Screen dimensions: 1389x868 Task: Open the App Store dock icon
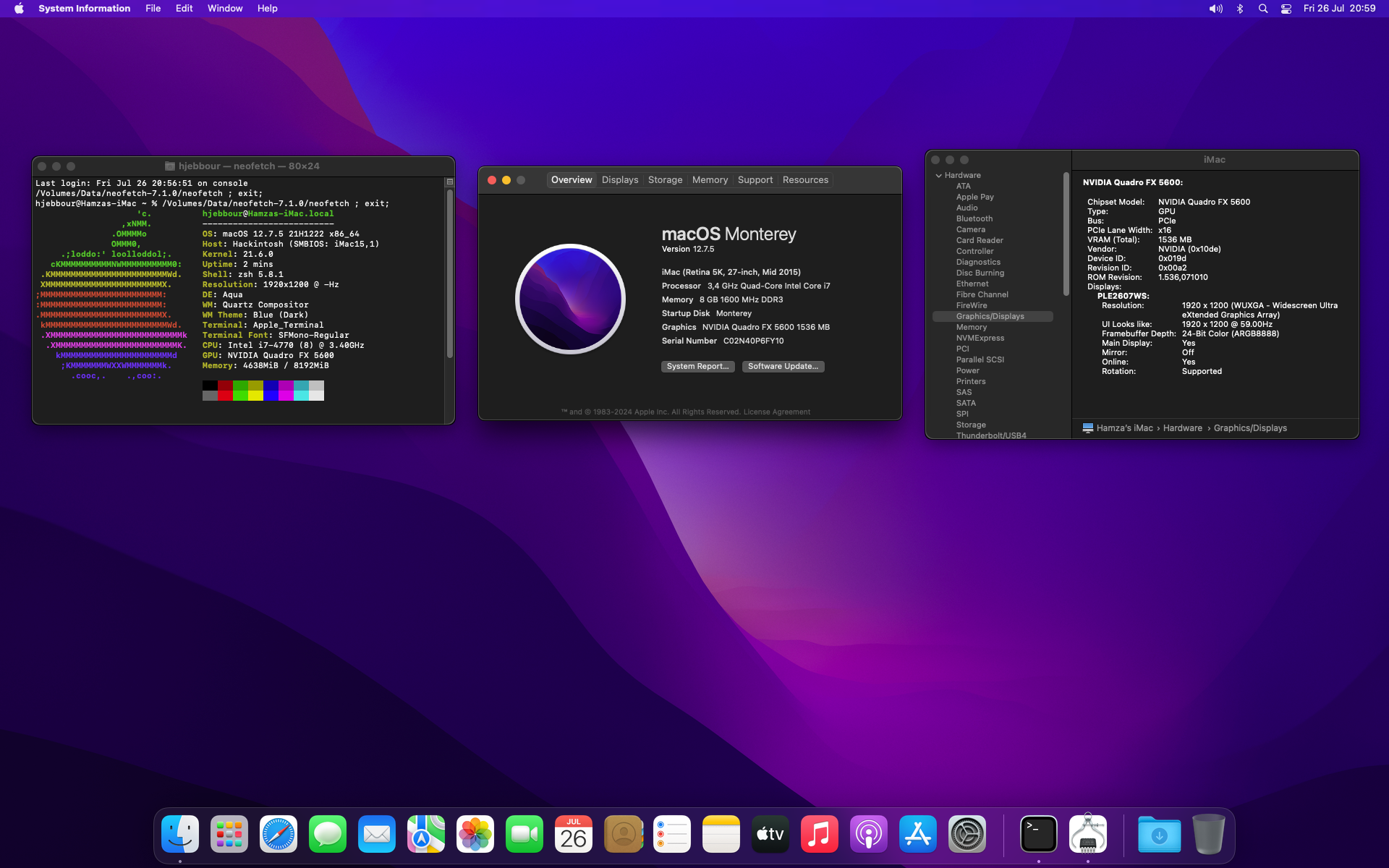(x=918, y=834)
